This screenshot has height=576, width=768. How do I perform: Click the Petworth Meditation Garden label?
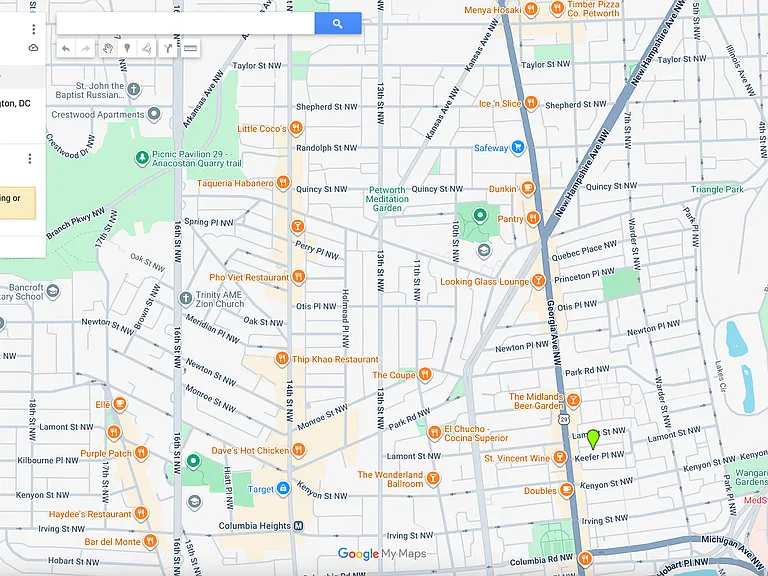point(387,199)
